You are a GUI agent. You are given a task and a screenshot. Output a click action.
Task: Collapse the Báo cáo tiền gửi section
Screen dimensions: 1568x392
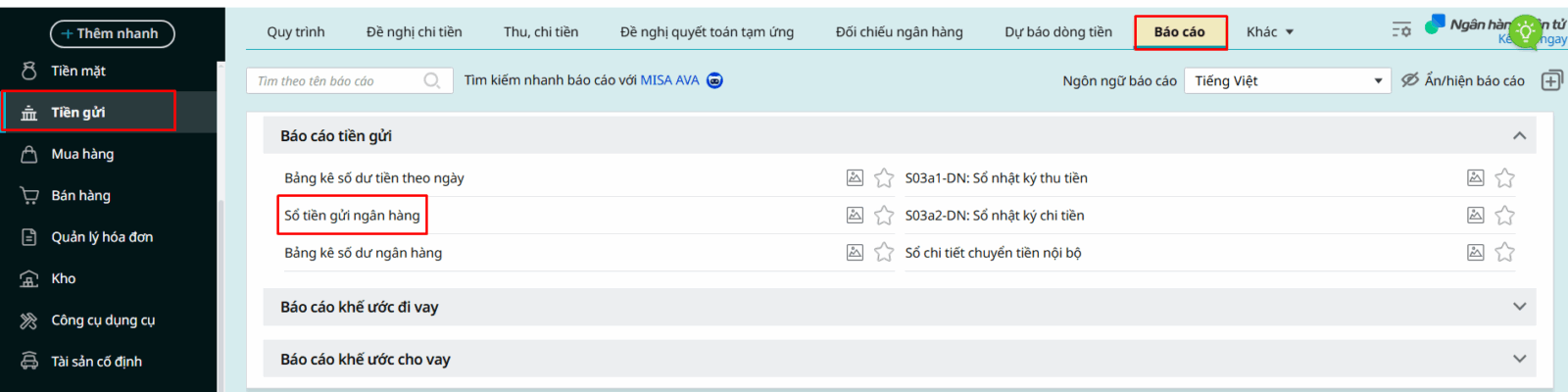tap(1519, 135)
